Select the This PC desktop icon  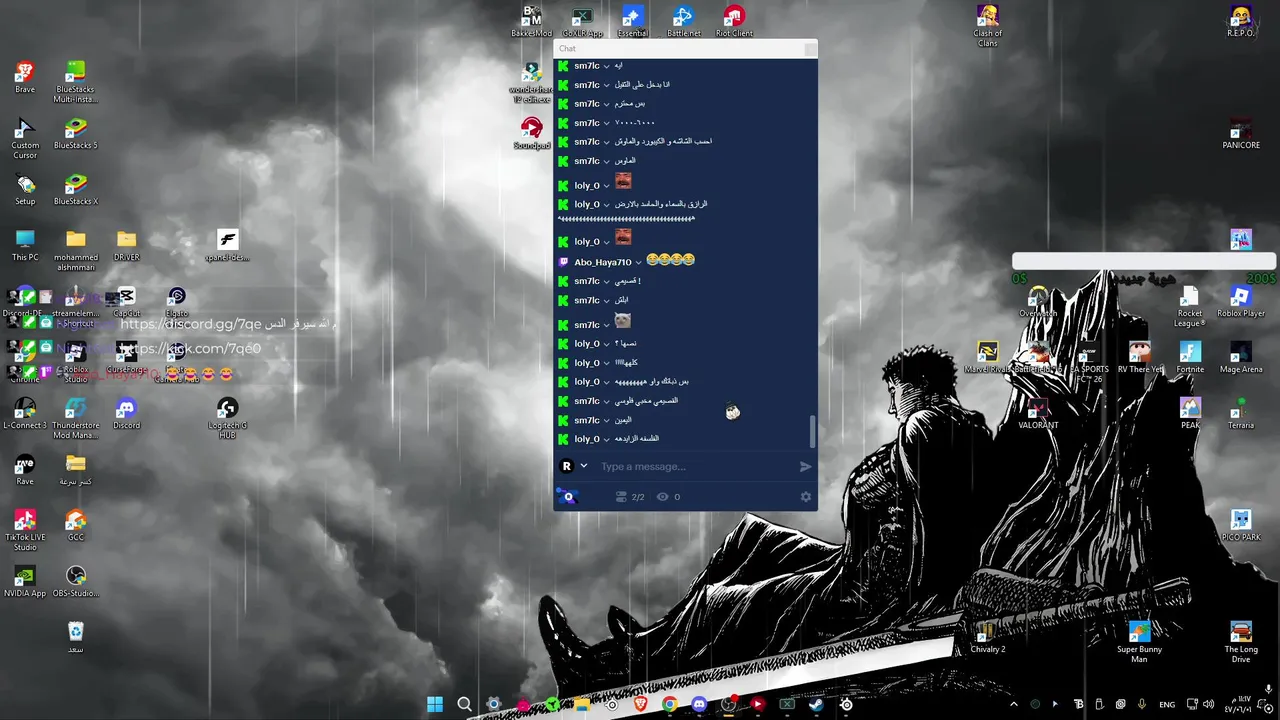[25, 245]
